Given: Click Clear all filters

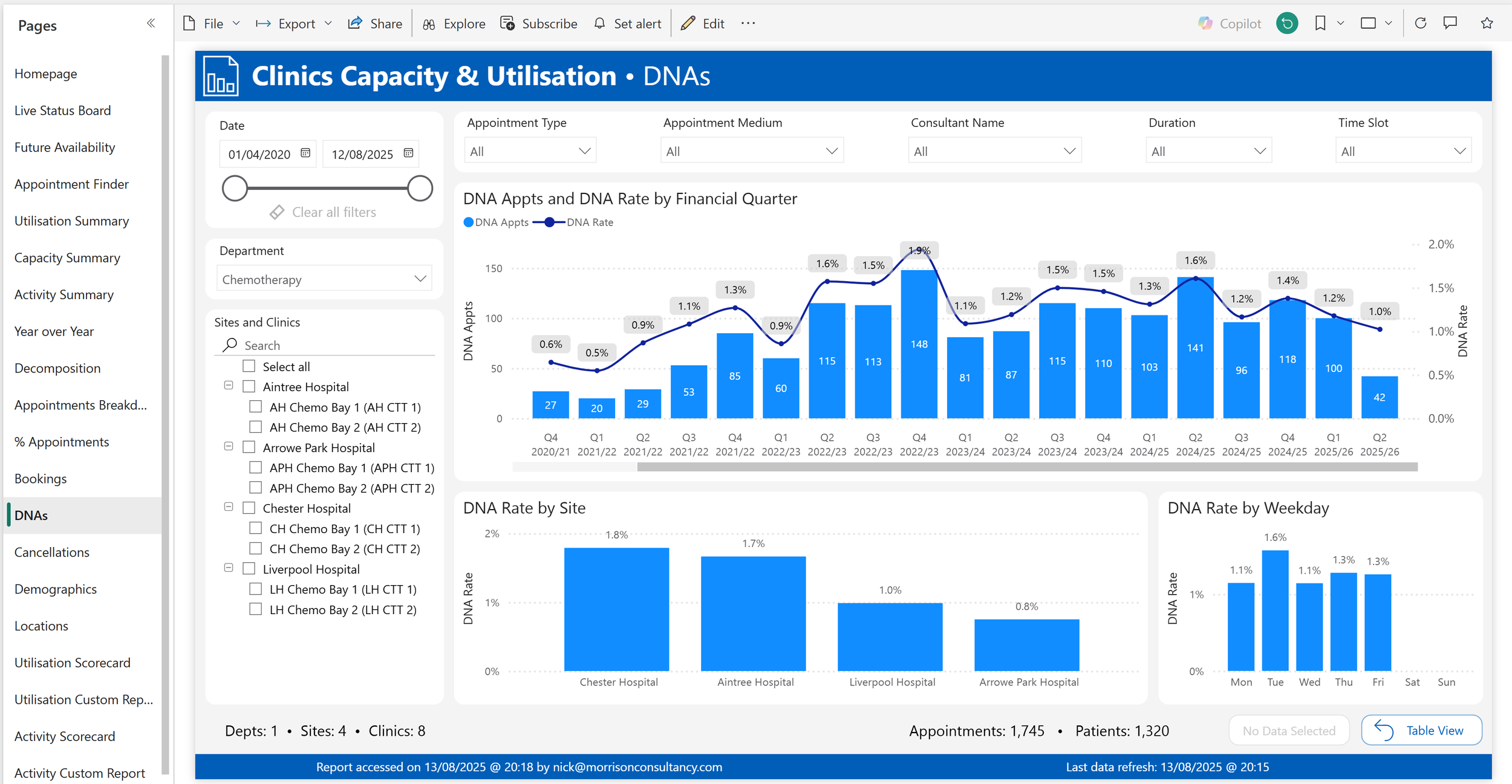Looking at the screenshot, I should pyautogui.click(x=324, y=212).
